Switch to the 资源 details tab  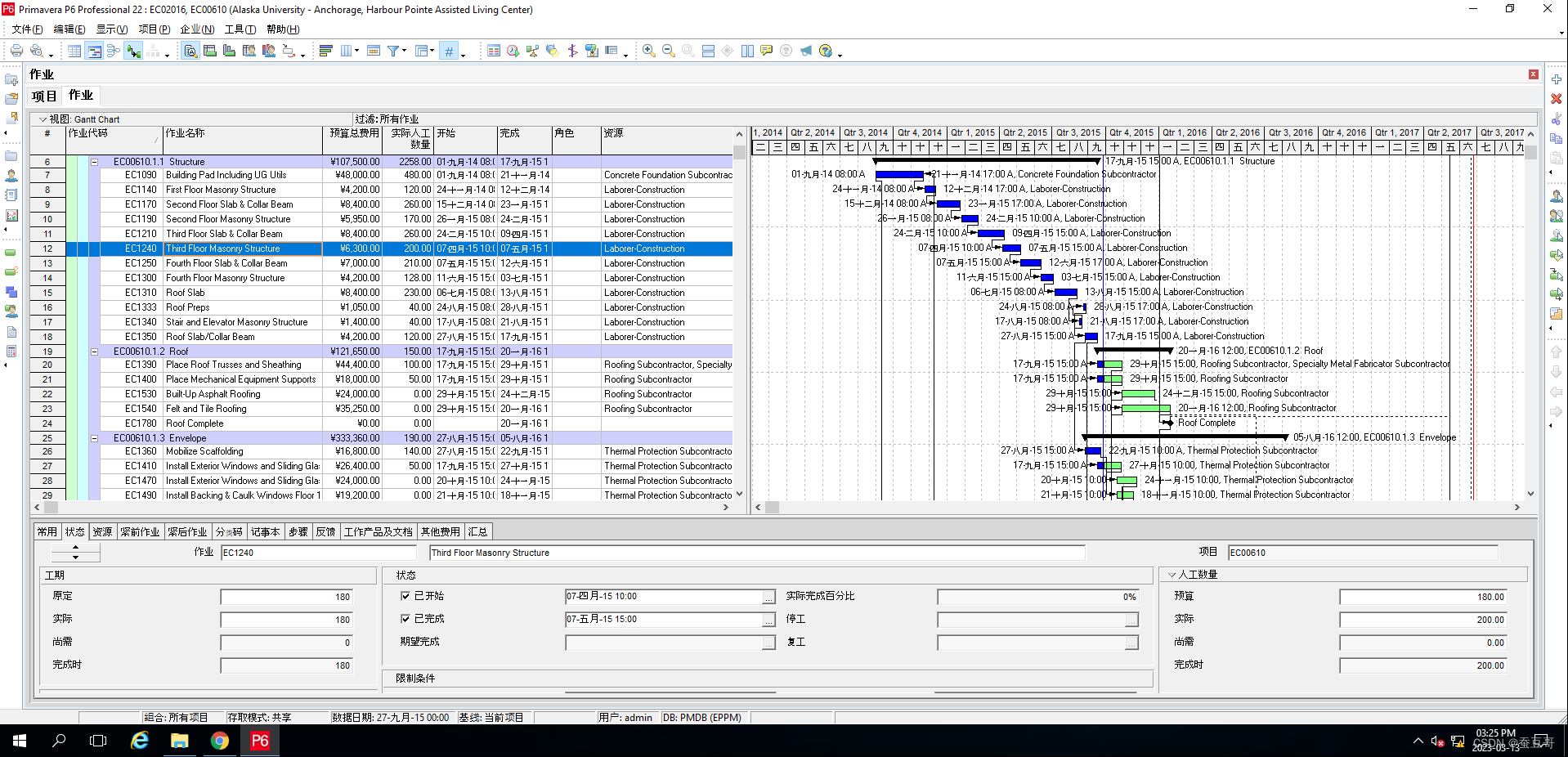(x=102, y=531)
